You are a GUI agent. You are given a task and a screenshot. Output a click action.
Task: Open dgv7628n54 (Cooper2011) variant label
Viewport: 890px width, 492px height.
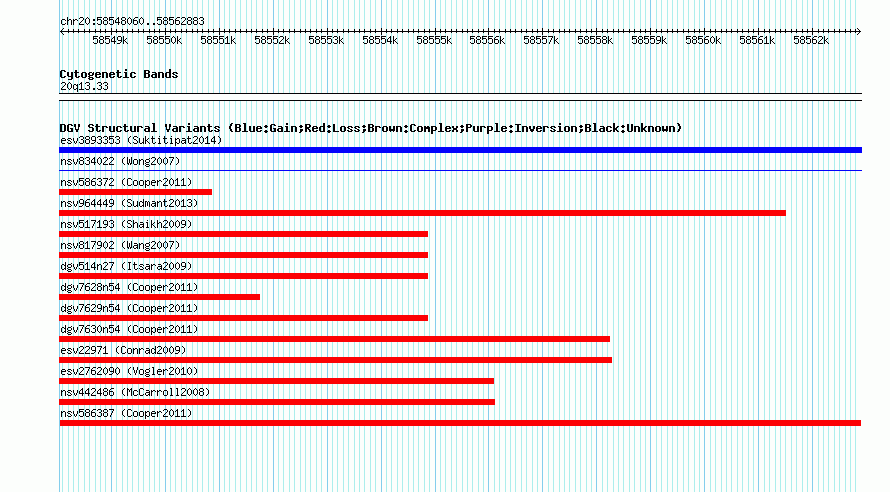(129, 287)
